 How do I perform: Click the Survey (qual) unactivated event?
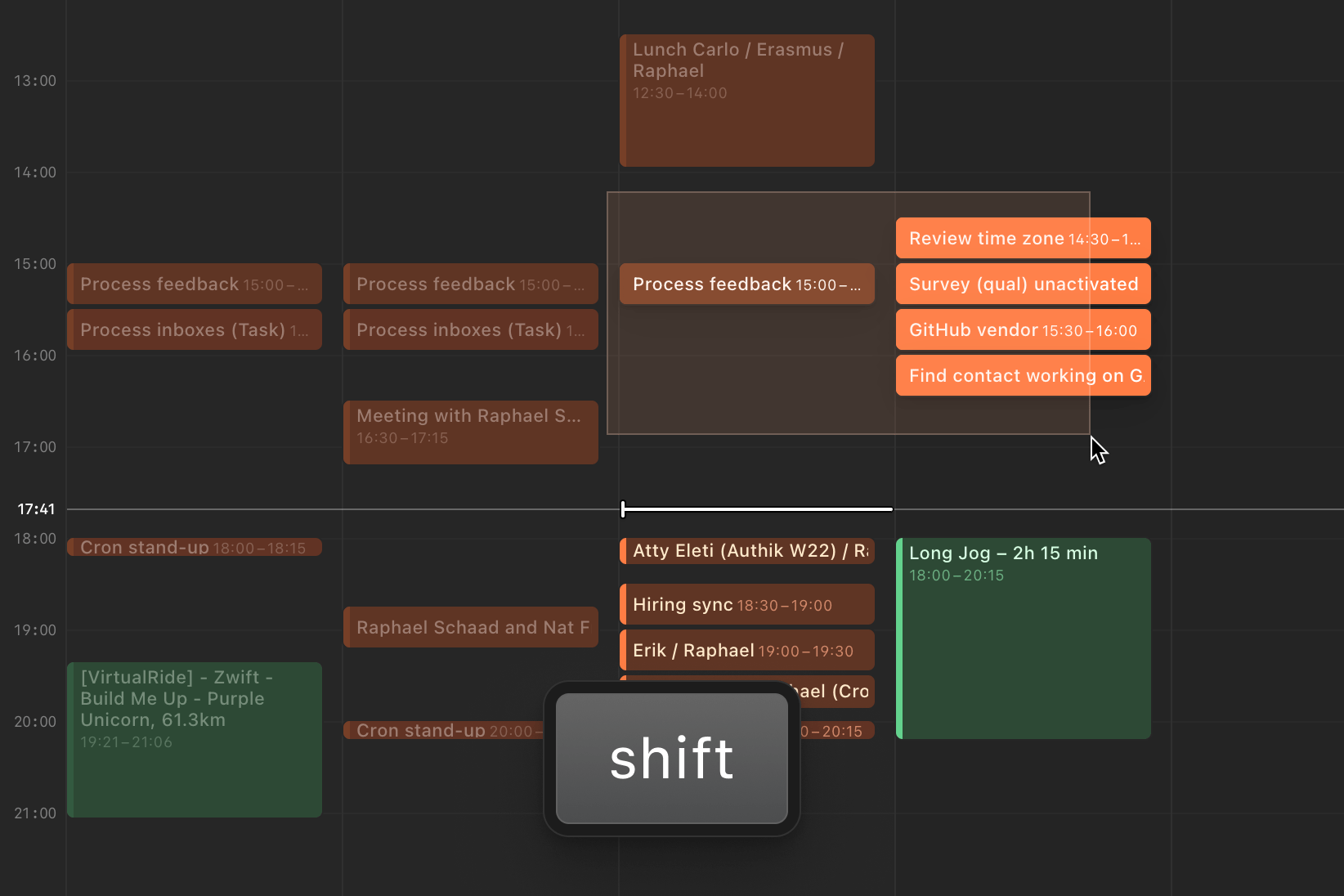coord(1024,284)
